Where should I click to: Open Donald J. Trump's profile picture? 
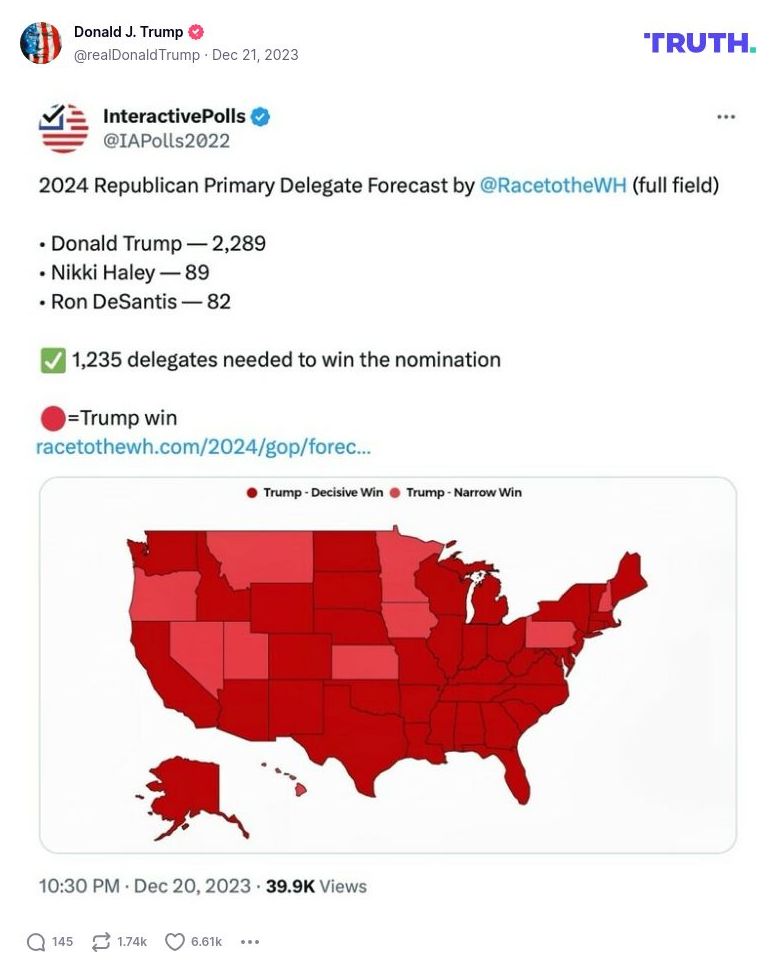[41, 43]
